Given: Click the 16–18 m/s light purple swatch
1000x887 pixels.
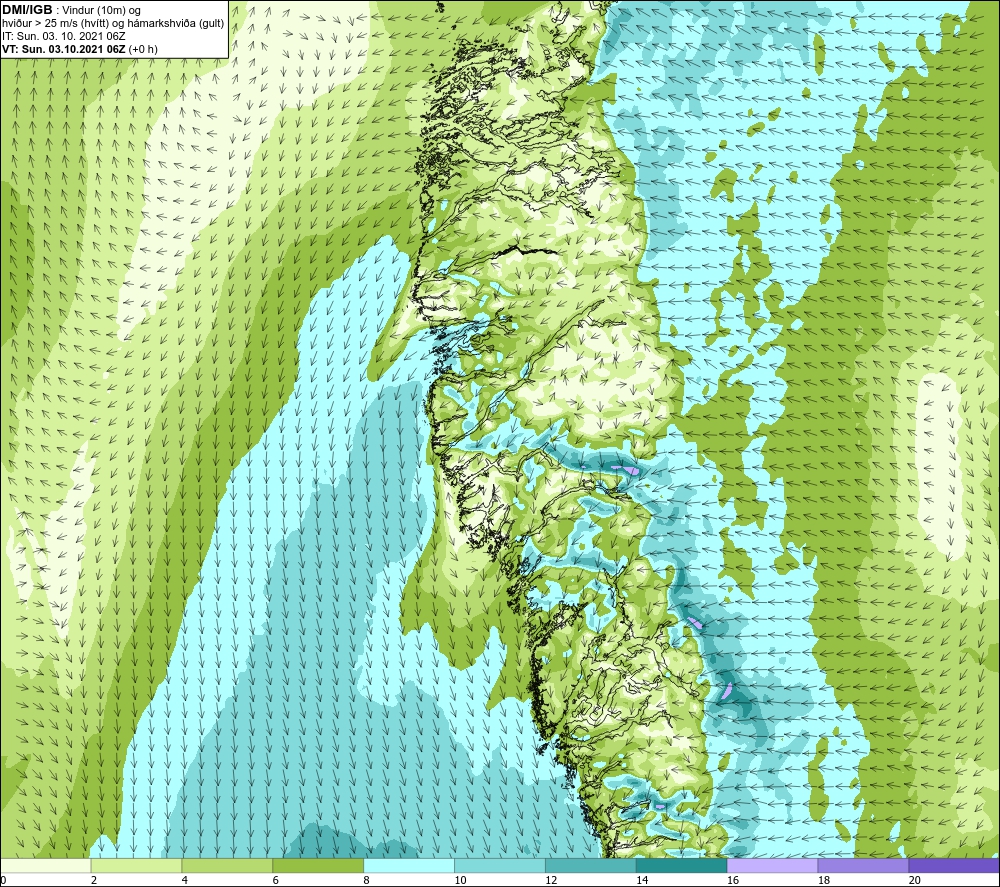Looking at the screenshot, I should point(772,865).
